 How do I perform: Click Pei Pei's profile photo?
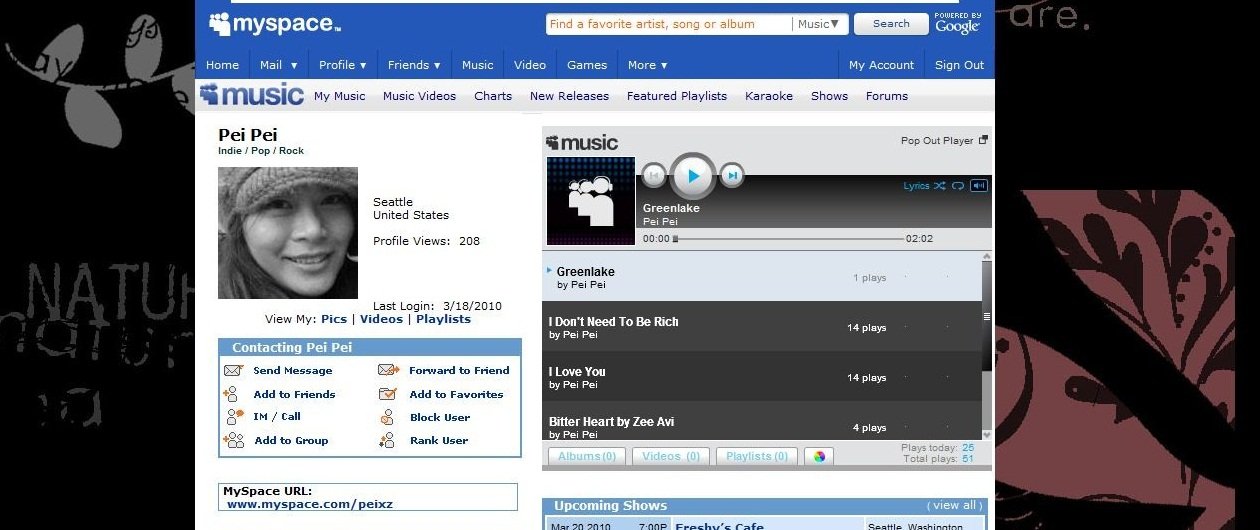[288, 233]
